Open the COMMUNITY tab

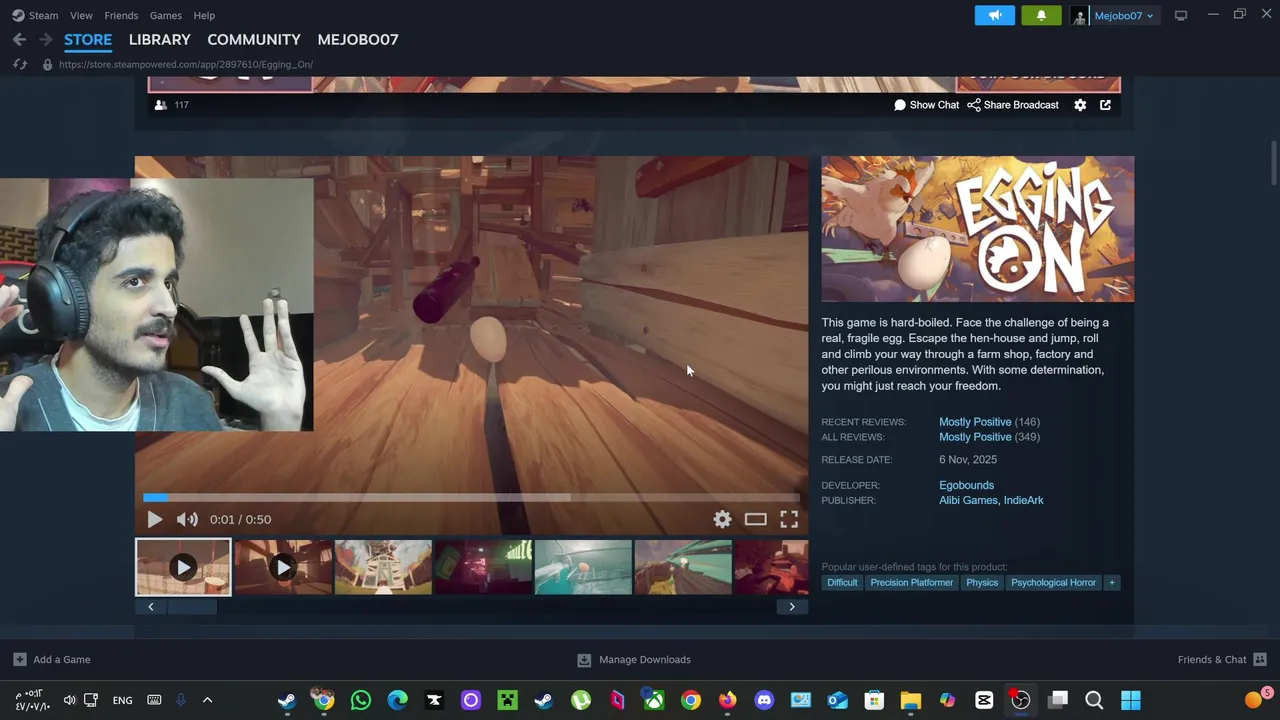pyautogui.click(x=254, y=39)
